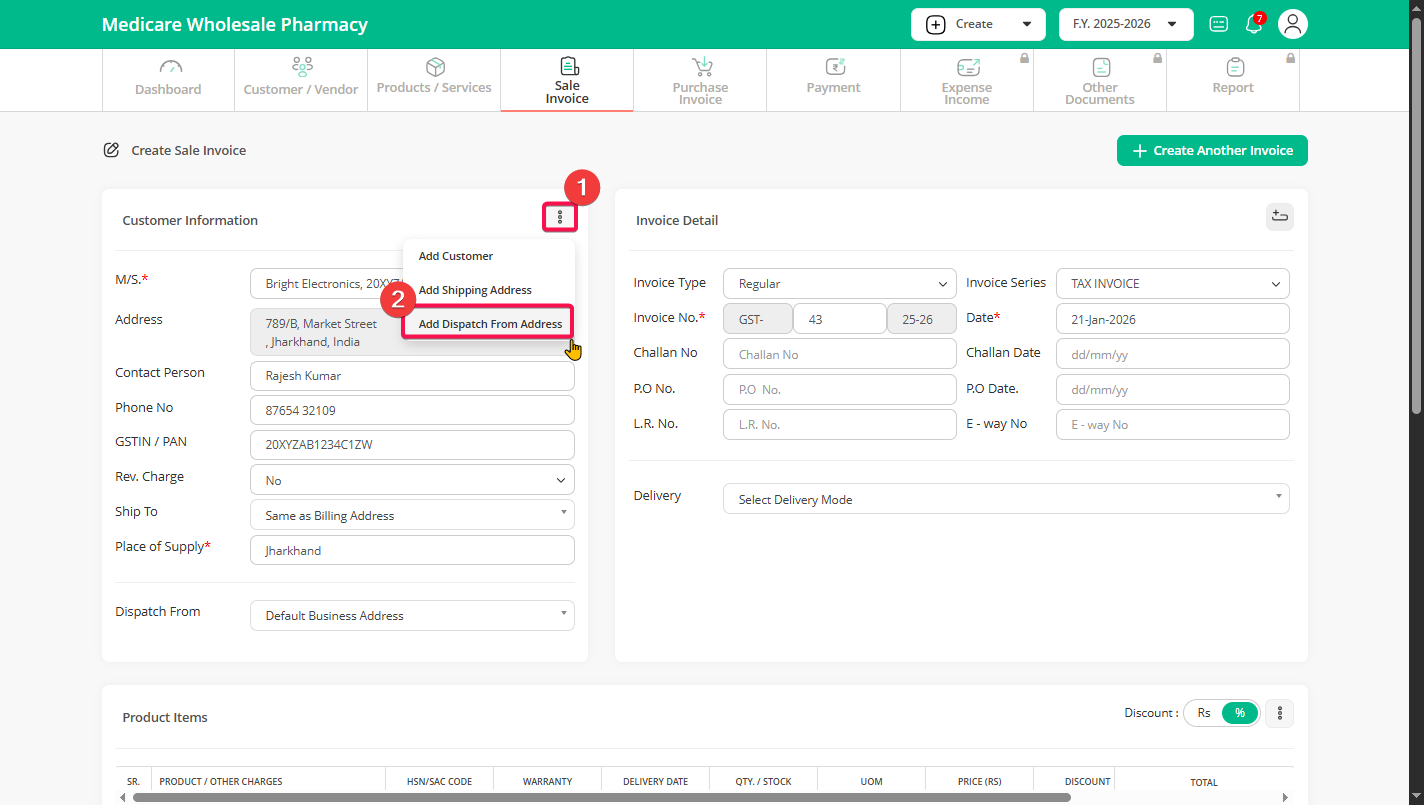The height and width of the screenshot is (805, 1424).
Task: Open the calculator icon in header
Action: [x=1218, y=25]
